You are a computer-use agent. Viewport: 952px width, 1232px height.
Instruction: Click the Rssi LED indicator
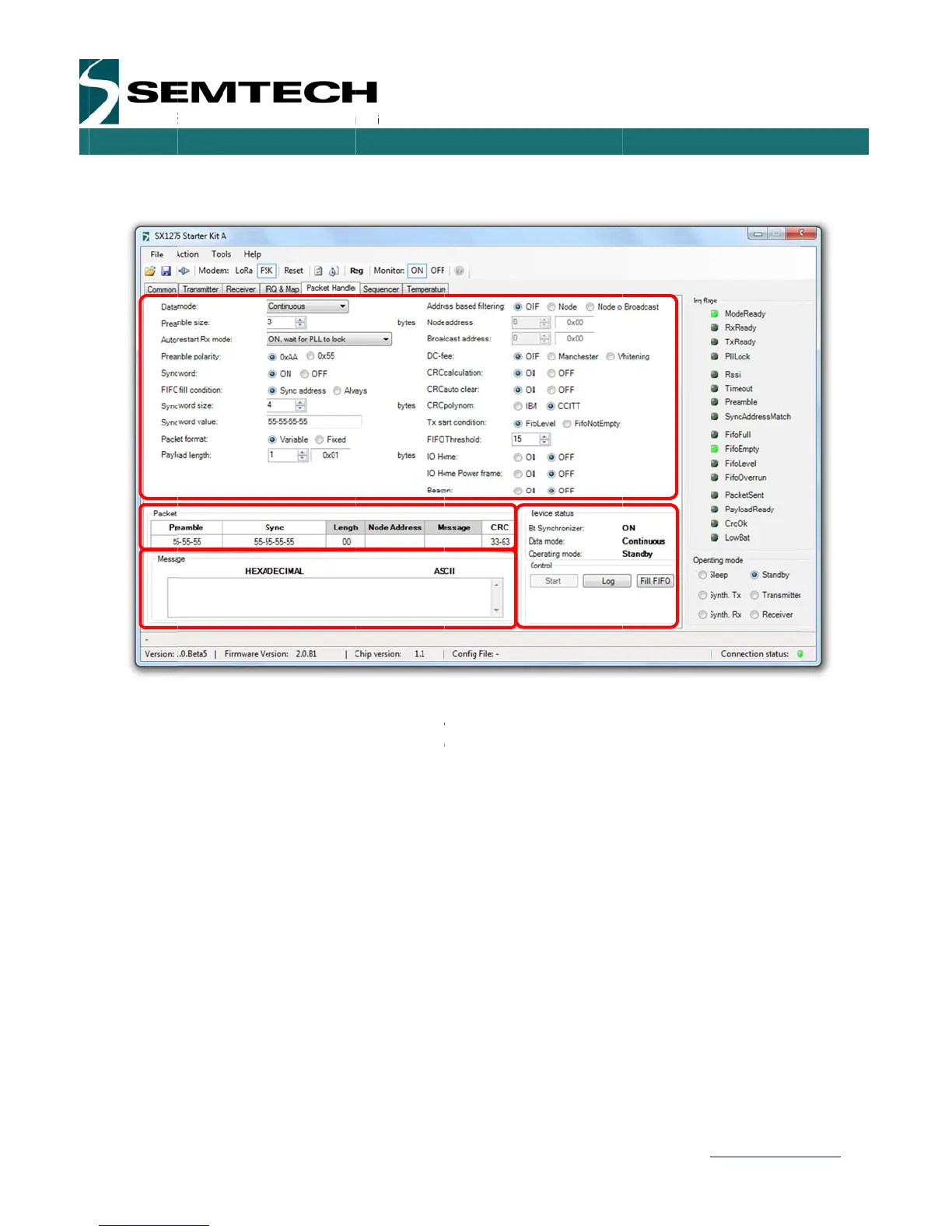click(714, 374)
